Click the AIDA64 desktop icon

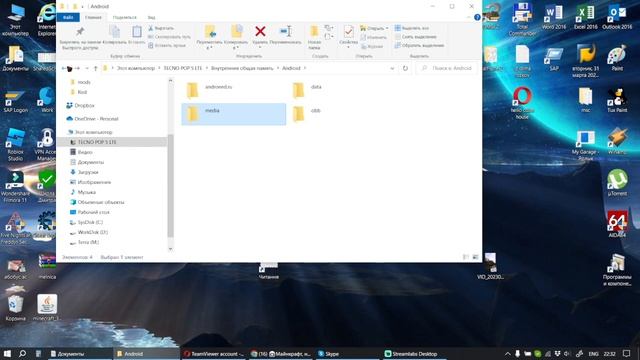coord(617,224)
